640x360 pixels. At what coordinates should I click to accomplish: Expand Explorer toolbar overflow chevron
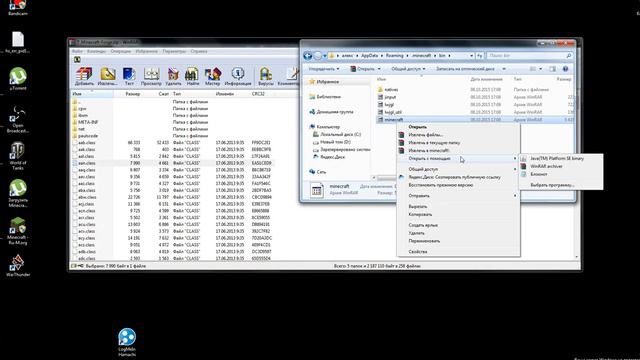pos(504,69)
